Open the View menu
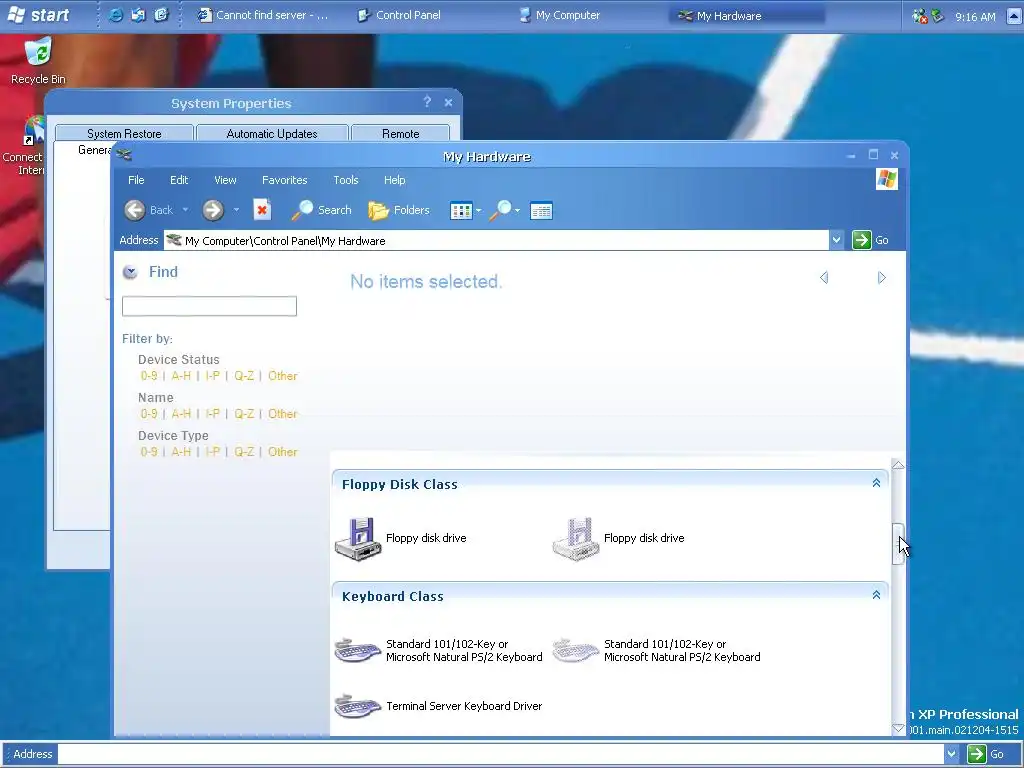Viewport: 1024px width, 768px height. [225, 180]
